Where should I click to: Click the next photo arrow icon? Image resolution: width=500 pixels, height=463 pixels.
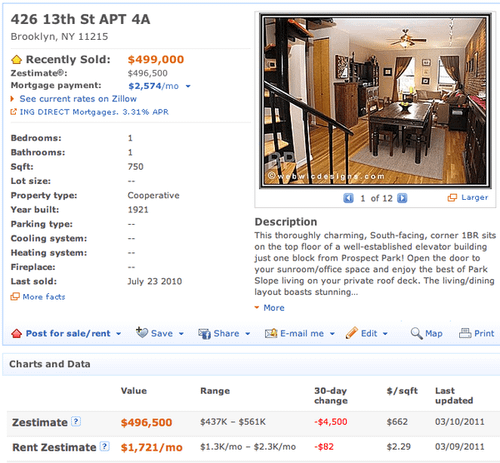tap(402, 198)
